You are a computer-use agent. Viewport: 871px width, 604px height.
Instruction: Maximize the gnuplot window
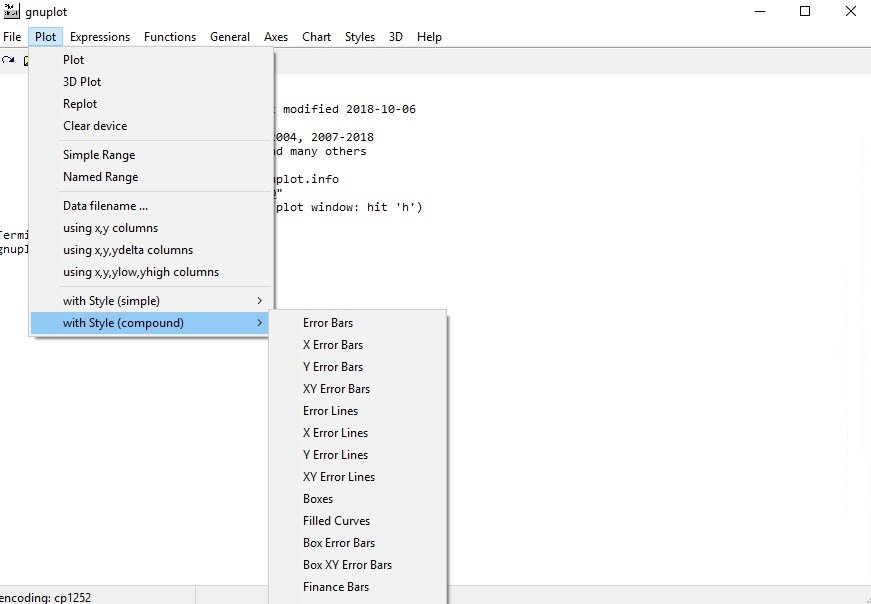805,11
